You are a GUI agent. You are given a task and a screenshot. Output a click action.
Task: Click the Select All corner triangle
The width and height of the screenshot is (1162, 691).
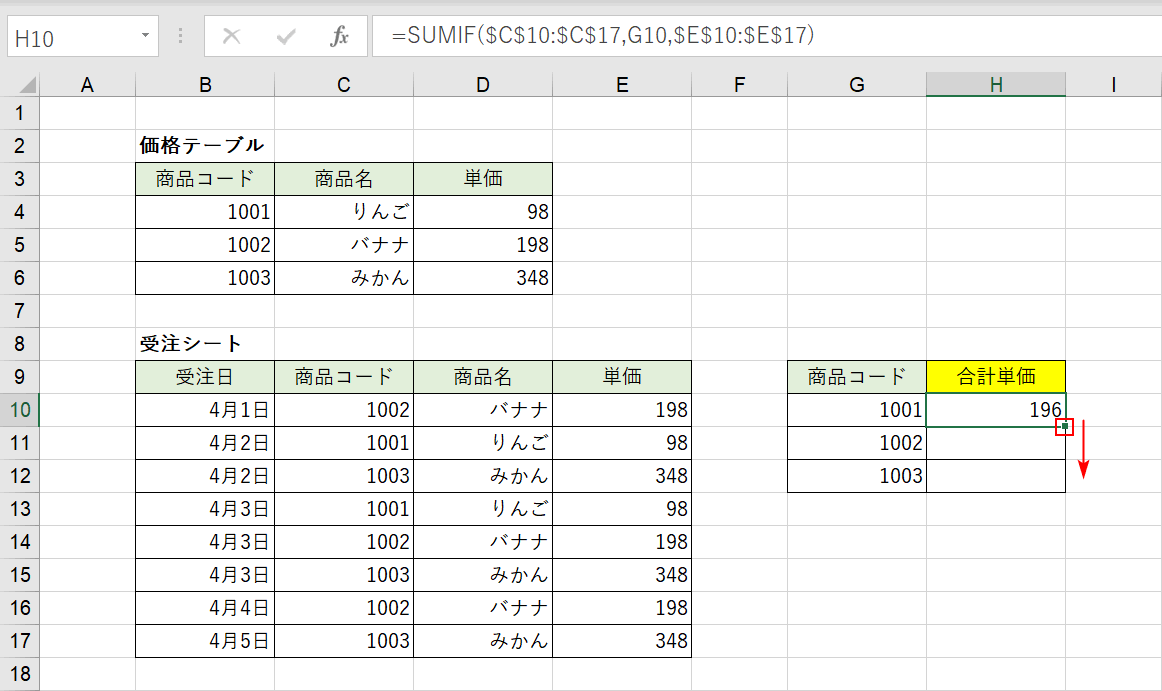coord(27,85)
